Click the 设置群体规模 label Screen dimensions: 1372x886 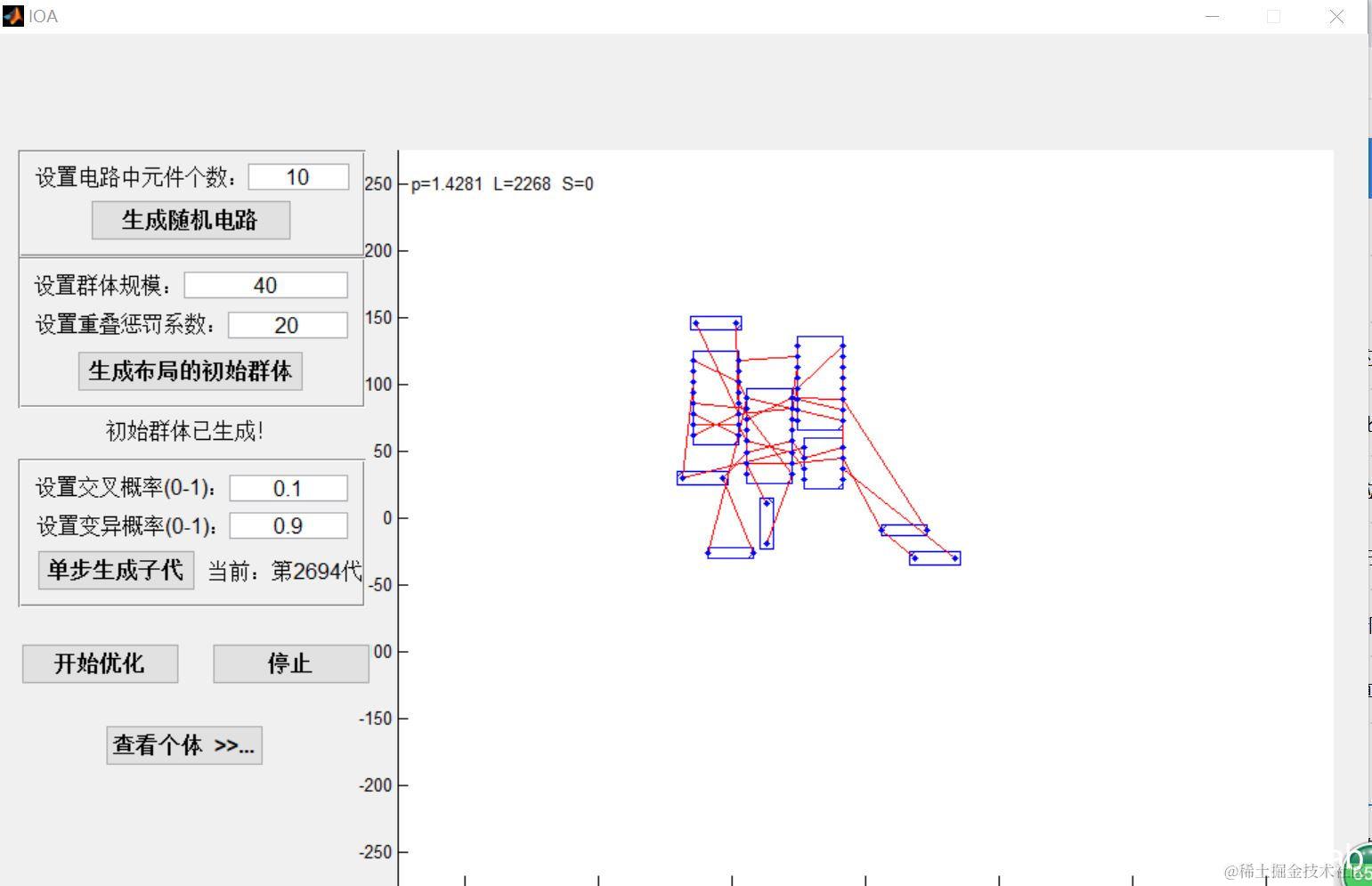pos(104,286)
